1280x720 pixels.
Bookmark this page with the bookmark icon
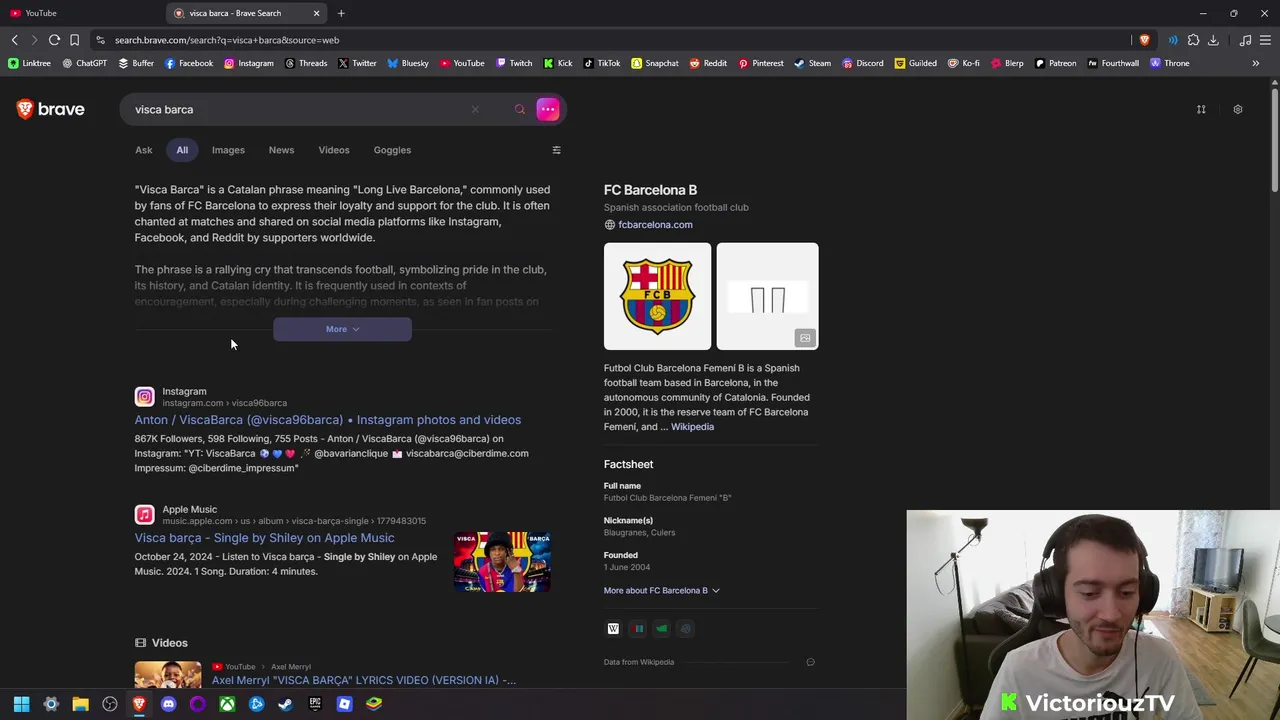coord(74,40)
